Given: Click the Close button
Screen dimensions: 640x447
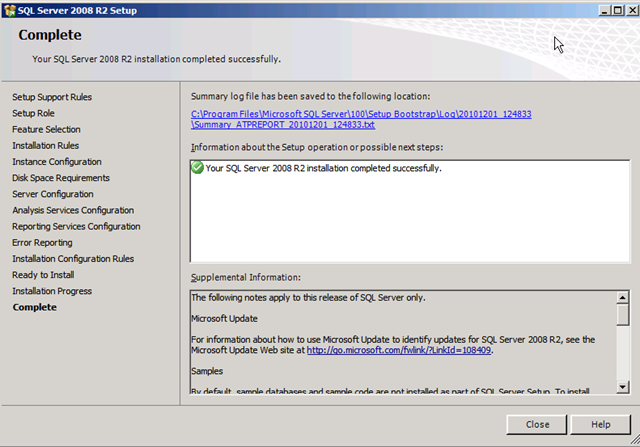Looking at the screenshot, I should coord(537,425).
